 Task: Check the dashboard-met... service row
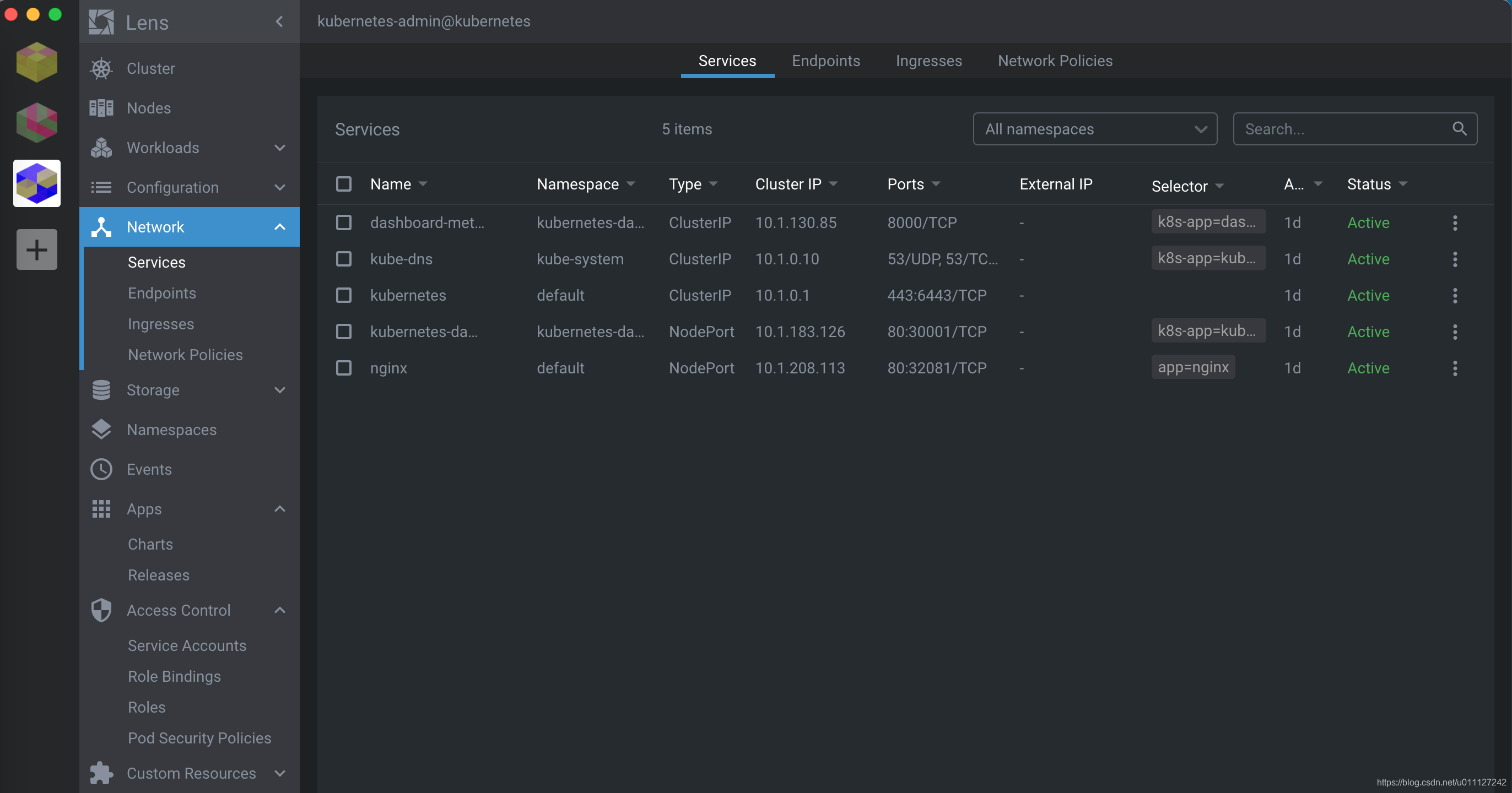point(343,223)
